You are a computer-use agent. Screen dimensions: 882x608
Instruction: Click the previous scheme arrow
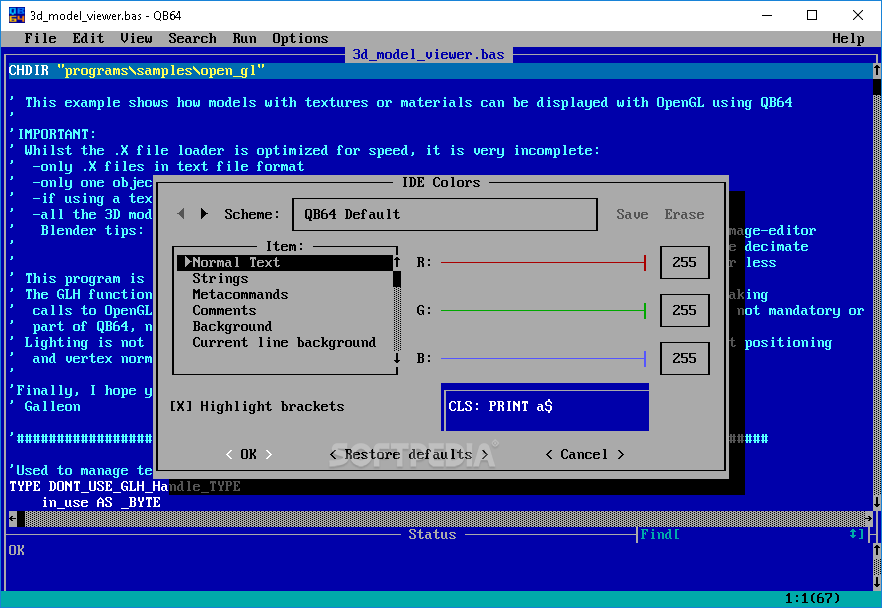click(181, 213)
